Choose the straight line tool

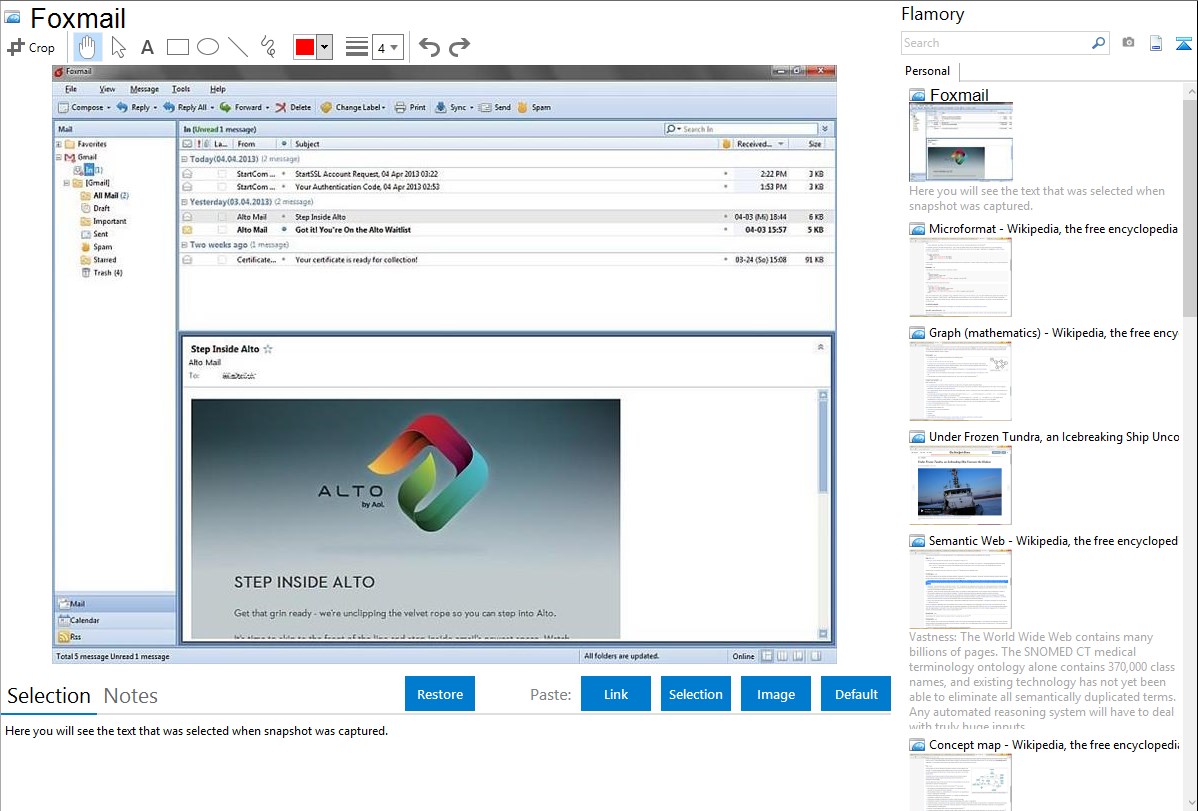(238, 47)
